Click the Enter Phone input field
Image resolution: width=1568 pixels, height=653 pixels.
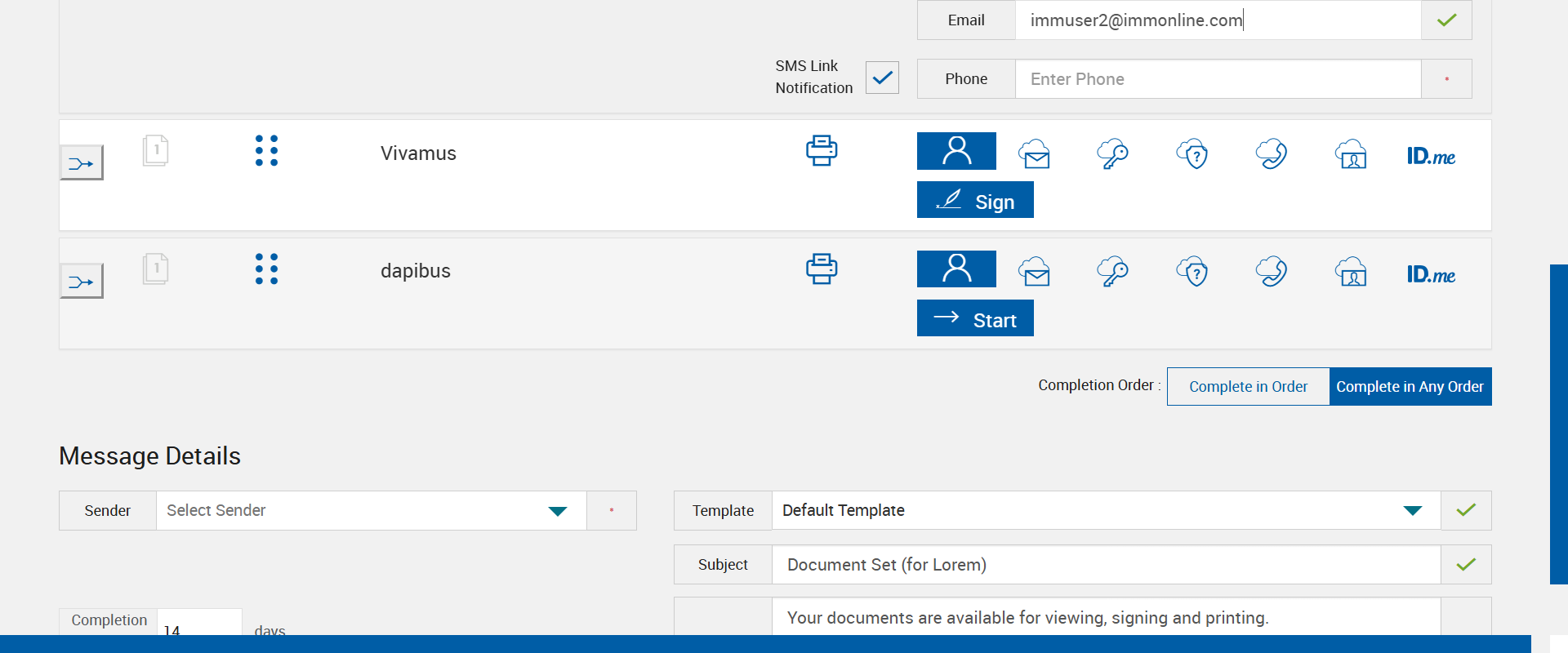pyautogui.click(x=1217, y=79)
